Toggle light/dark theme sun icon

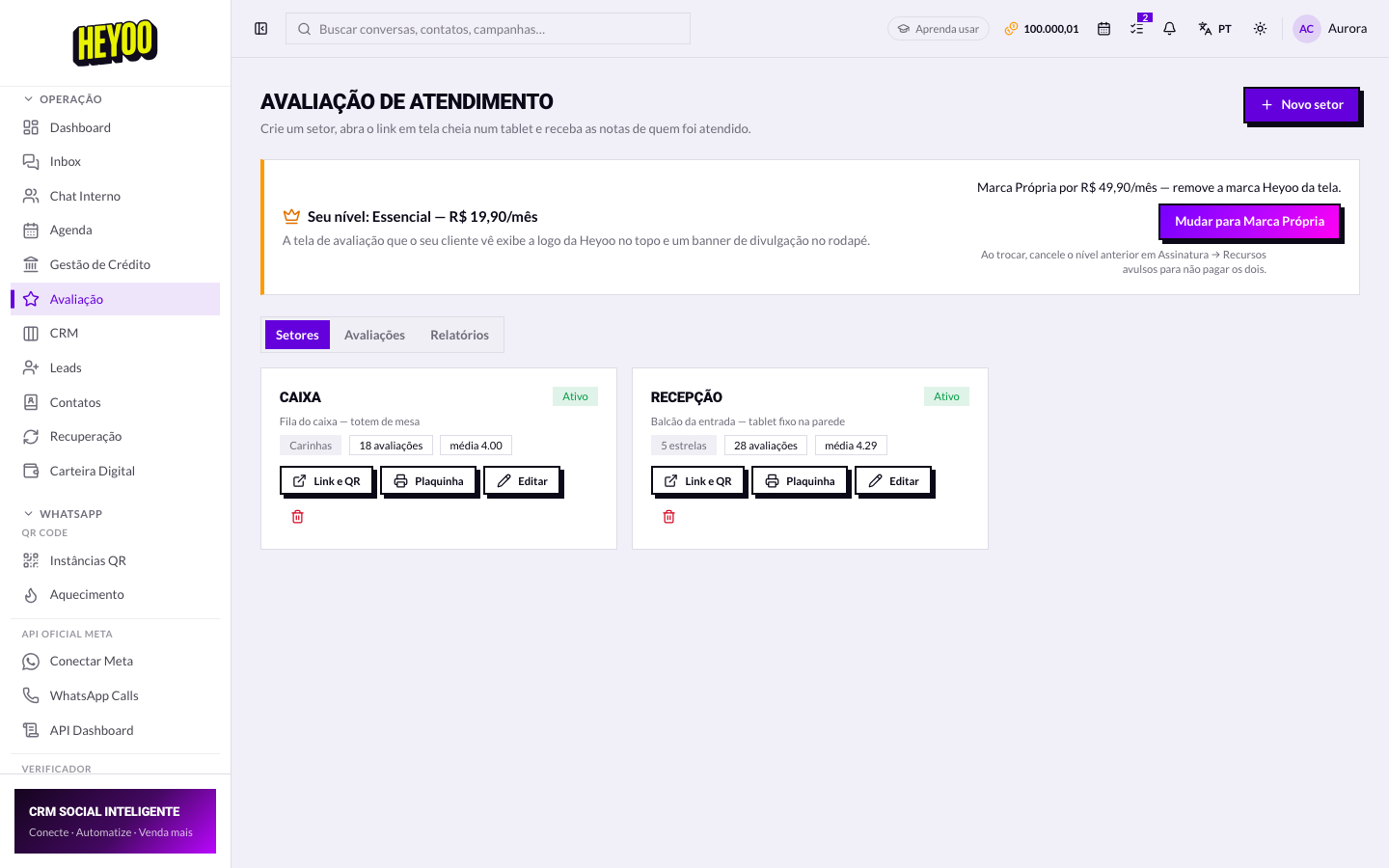tap(1260, 29)
